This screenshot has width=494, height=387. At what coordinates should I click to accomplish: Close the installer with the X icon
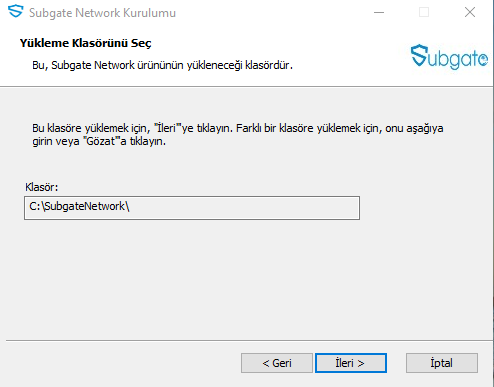tap(470, 12)
